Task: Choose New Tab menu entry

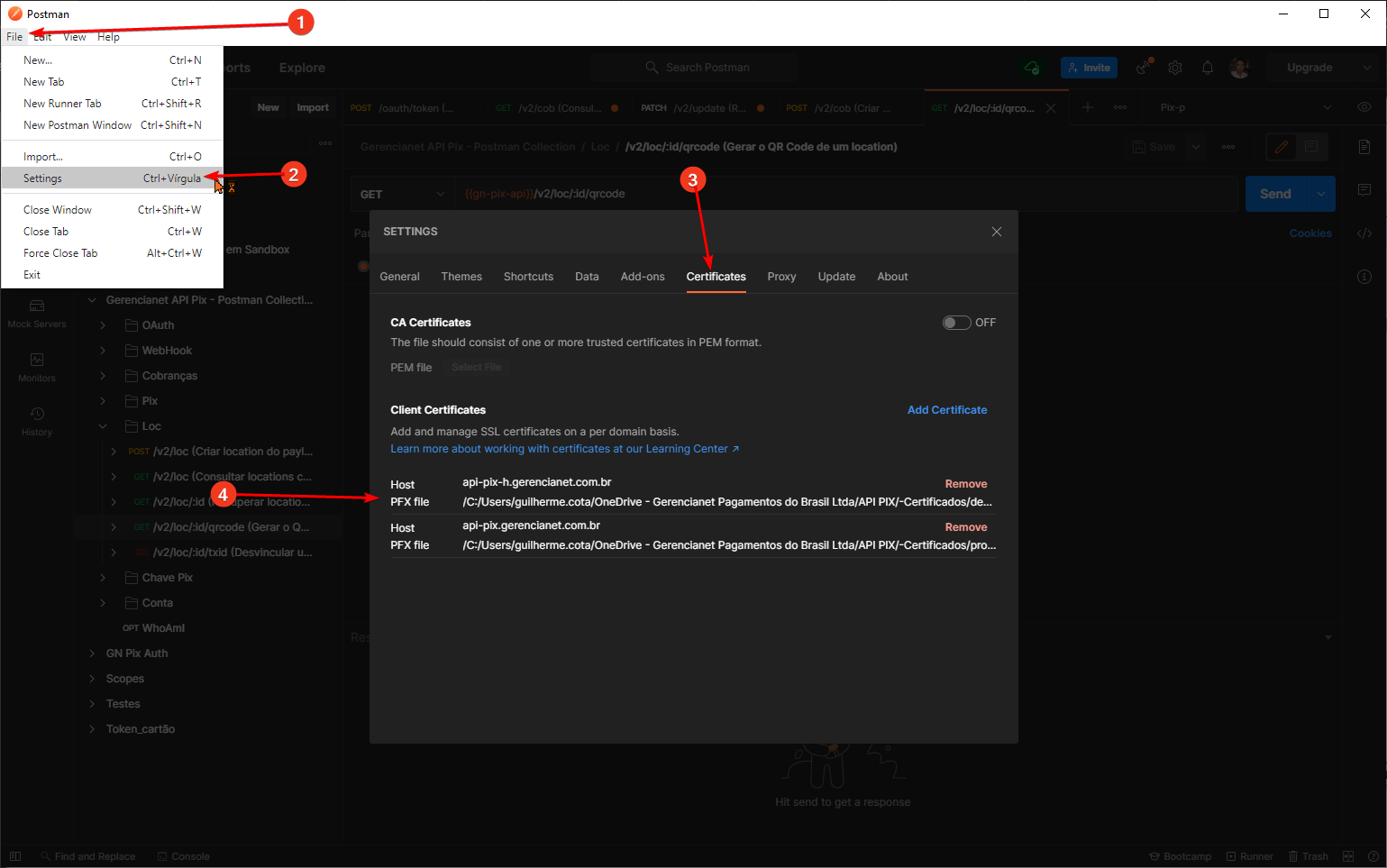Action: [112, 82]
